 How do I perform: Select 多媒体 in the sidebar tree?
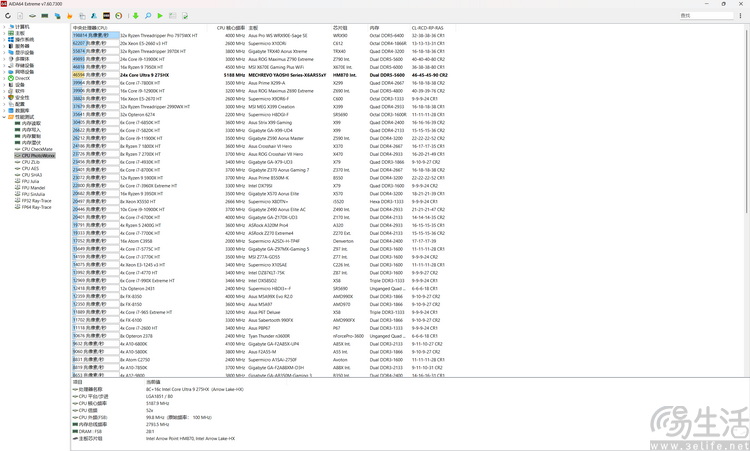pos(22,59)
